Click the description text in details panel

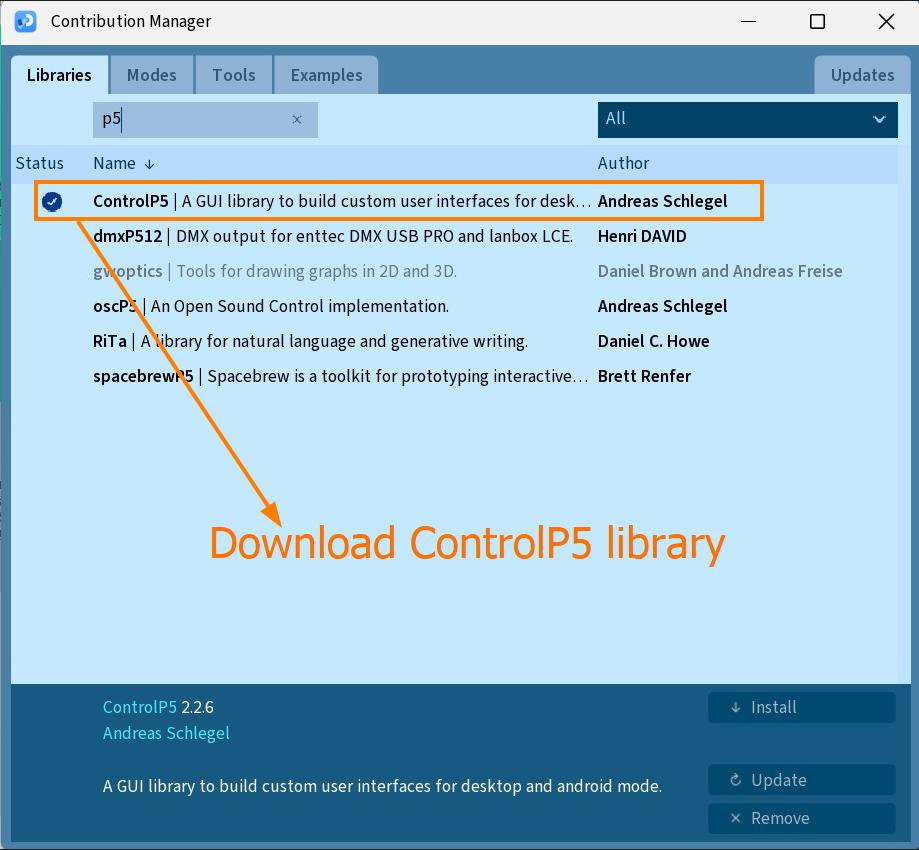coord(382,786)
